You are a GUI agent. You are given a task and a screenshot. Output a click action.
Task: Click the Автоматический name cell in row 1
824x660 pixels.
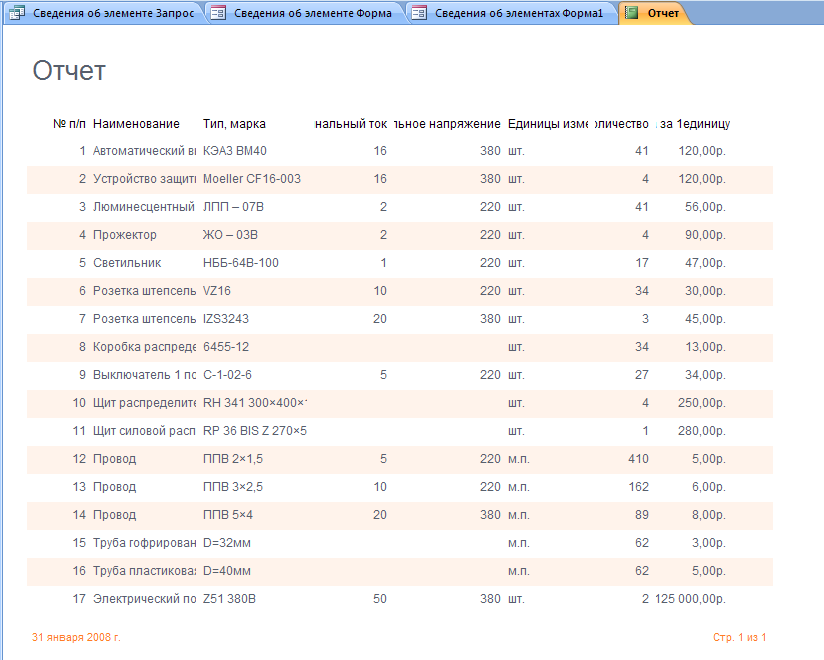point(145,151)
